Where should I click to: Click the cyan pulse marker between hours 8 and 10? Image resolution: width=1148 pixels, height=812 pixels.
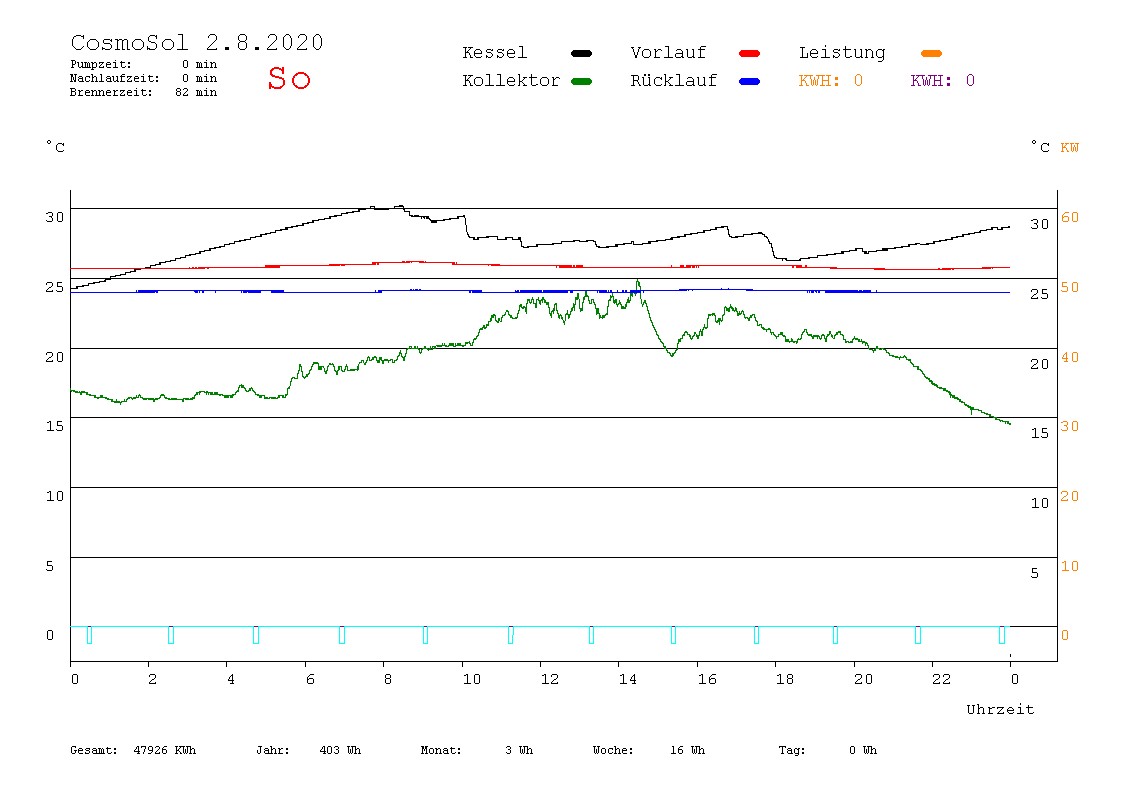click(425, 635)
